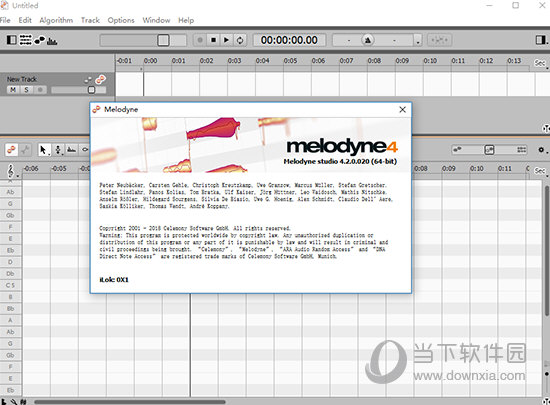The height and width of the screenshot is (405, 550).
Task: Click the F key in pitch ruler upper octave
Action: click(x=11, y=227)
